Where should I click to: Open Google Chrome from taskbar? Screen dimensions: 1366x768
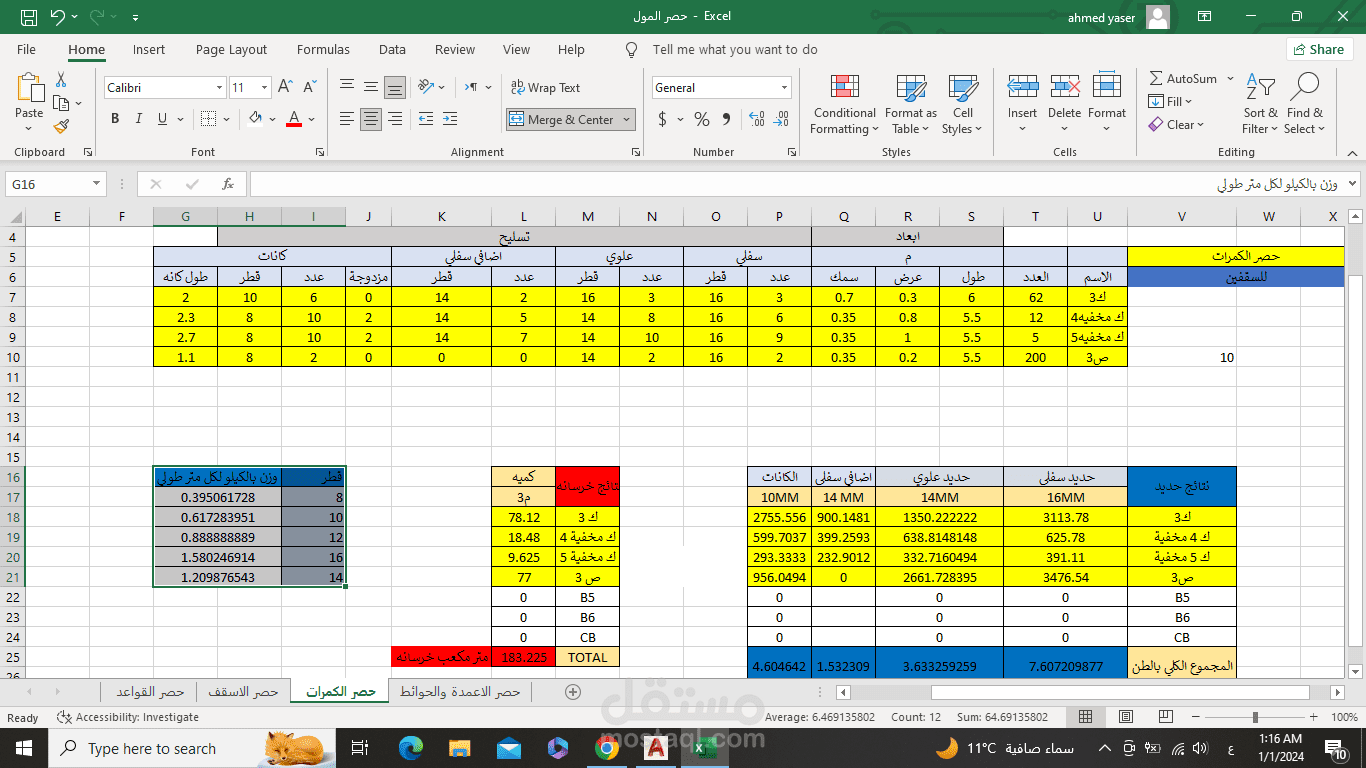click(606, 748)
